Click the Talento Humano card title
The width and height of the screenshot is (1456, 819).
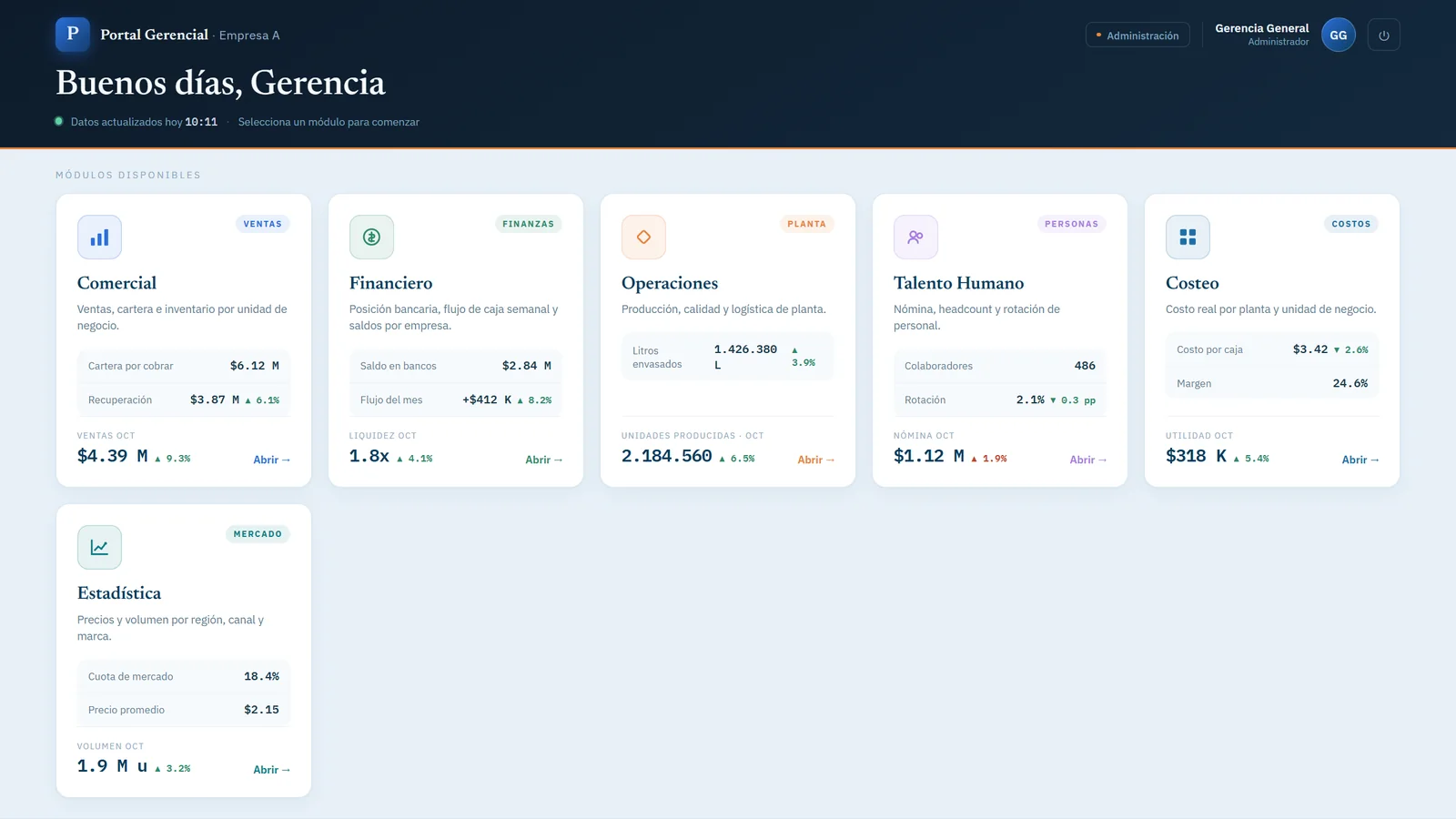[958, 283]
